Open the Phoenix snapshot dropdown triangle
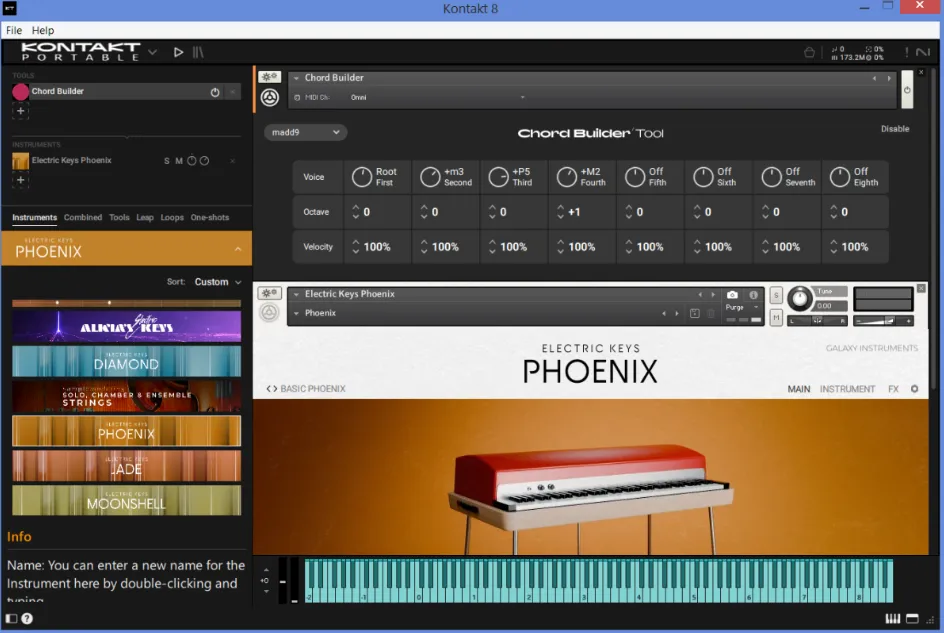 pyautogui.click(x=296, y=313)
